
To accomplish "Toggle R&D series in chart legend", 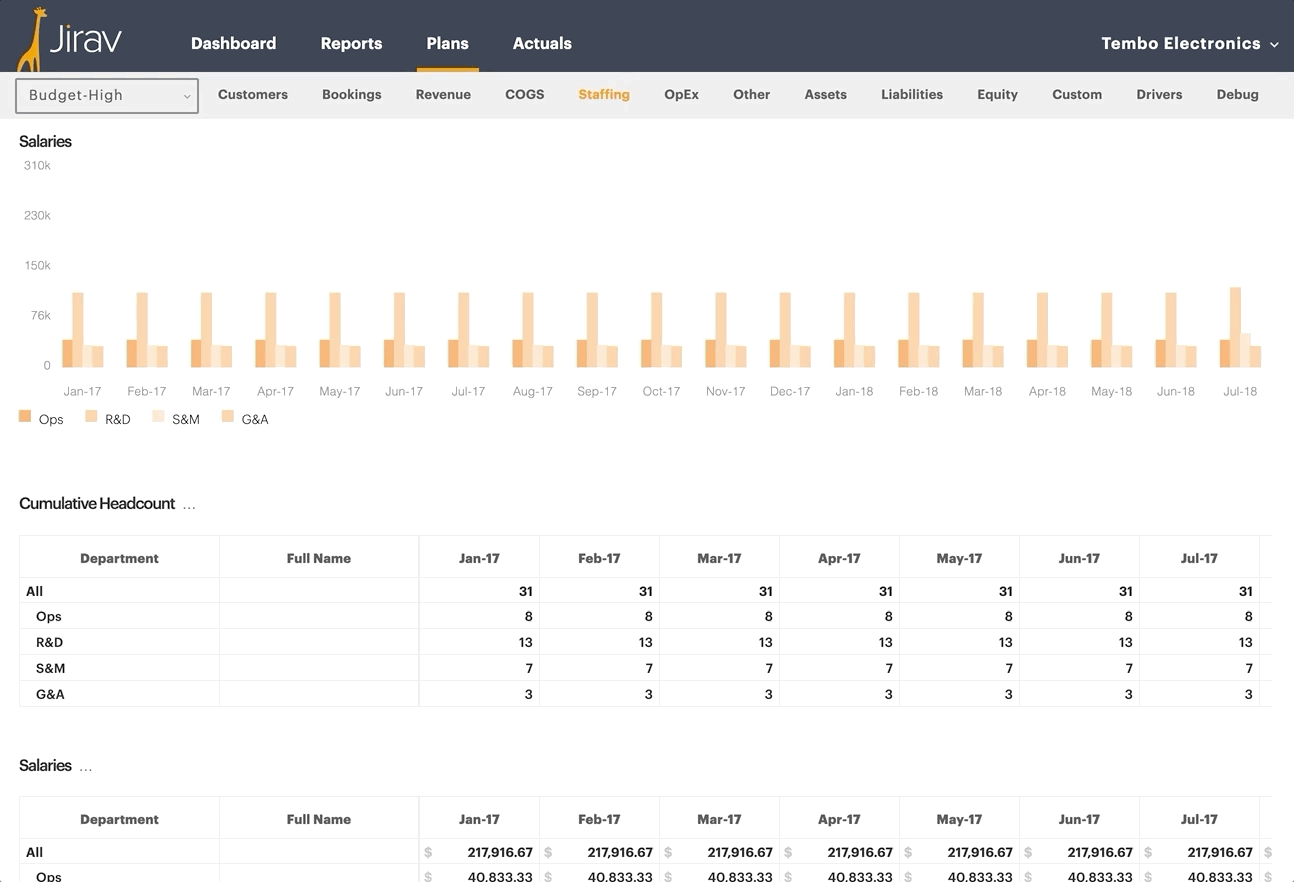I will (92, 417).
